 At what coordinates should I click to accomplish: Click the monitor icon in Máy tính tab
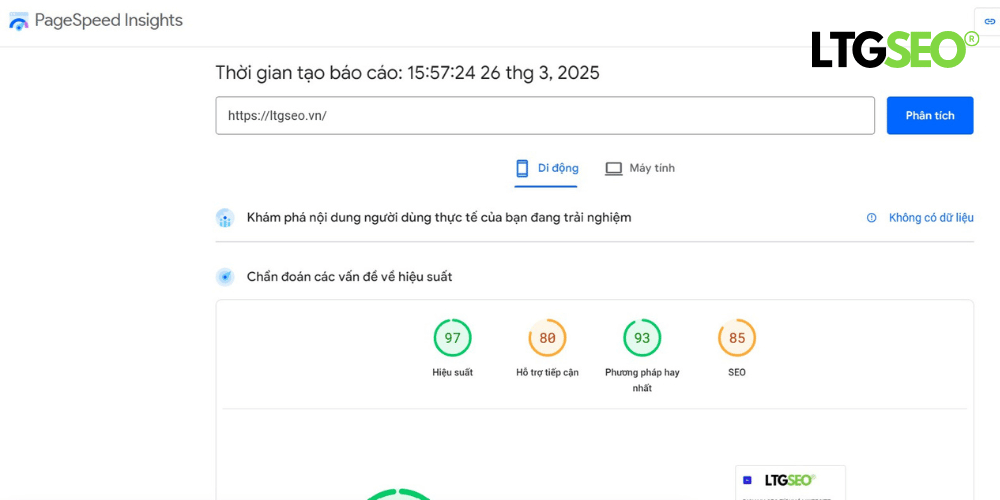point(614,168)
